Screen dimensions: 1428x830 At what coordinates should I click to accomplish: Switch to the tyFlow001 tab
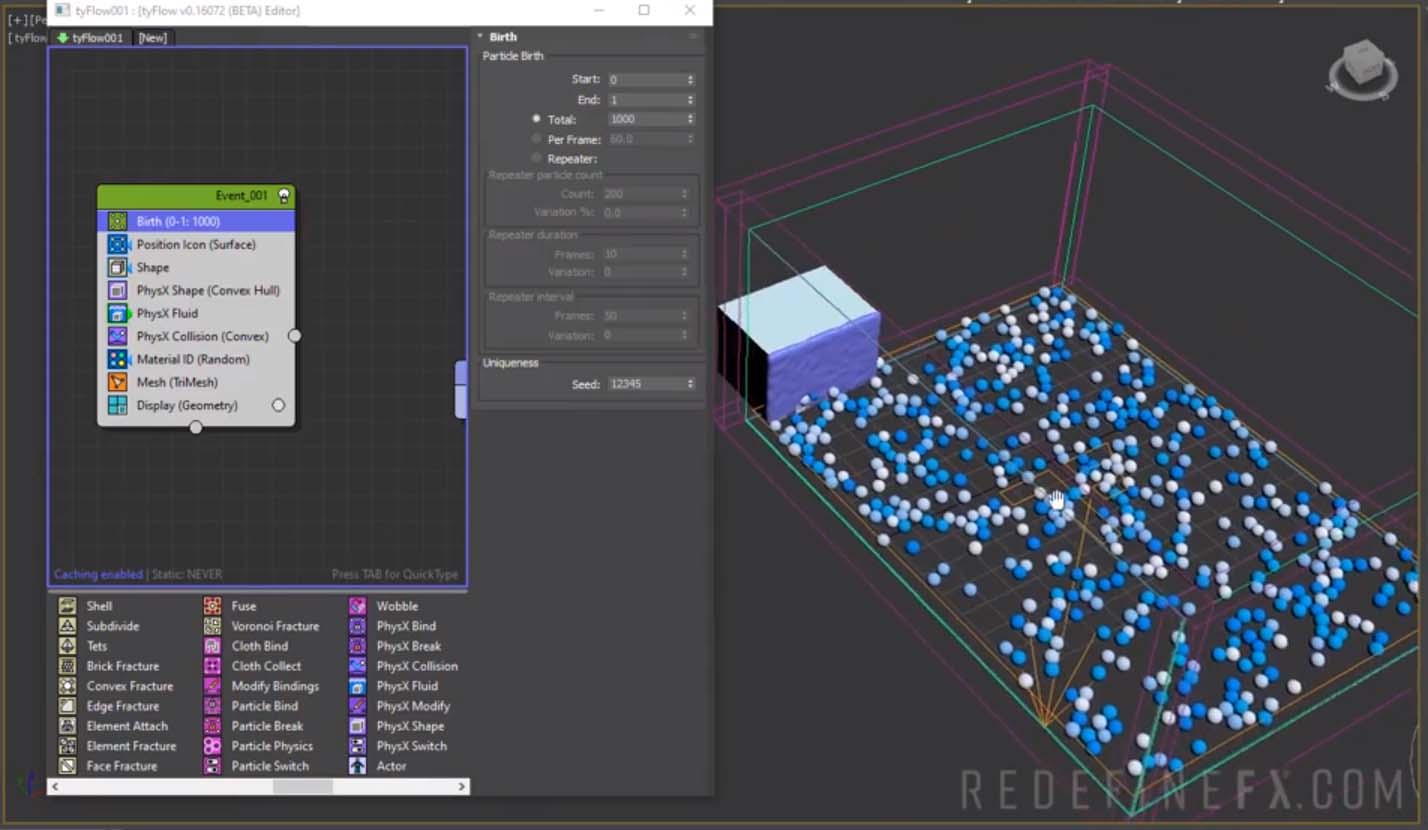tap(91, 38)
